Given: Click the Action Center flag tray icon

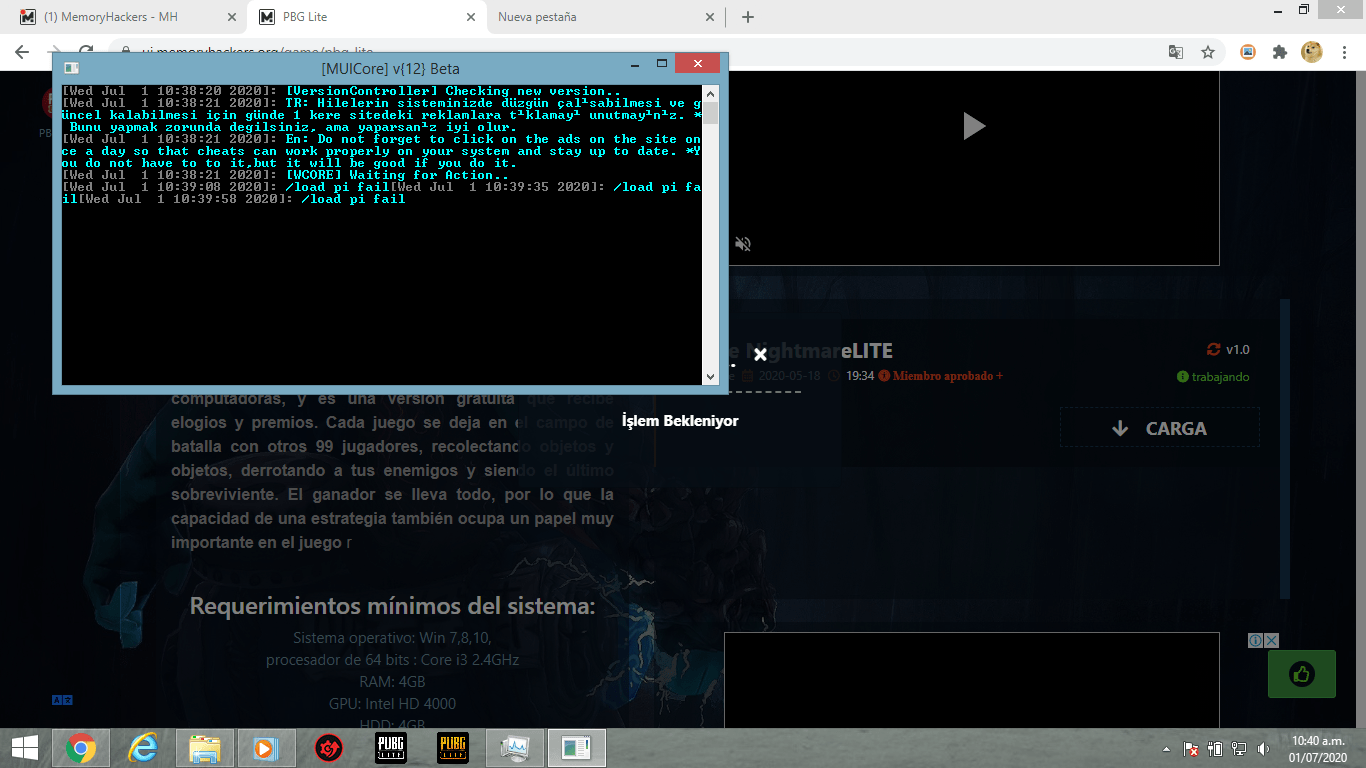Looking at the screenshot, I should pyautogui.click(x=1191, y=749).
